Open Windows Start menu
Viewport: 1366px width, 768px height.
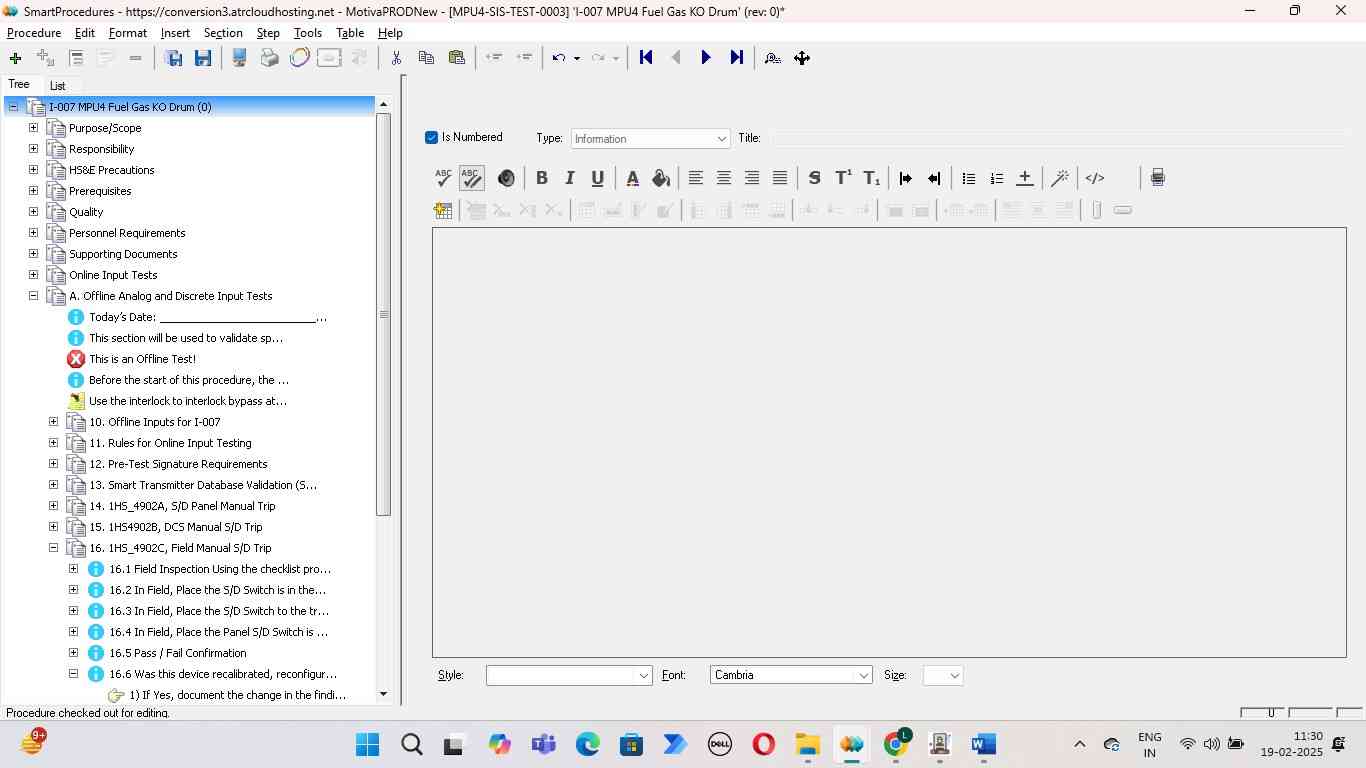[367, 745]
